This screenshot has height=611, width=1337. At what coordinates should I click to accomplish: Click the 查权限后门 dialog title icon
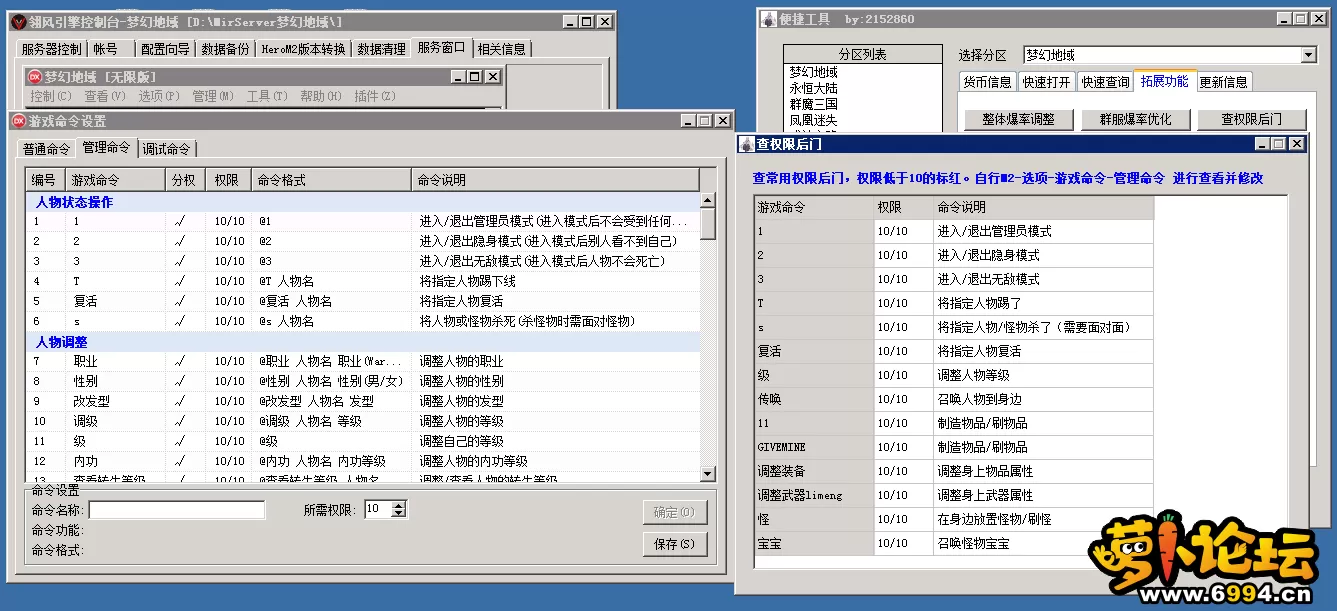pyautogui.click(x=747, y=144)
